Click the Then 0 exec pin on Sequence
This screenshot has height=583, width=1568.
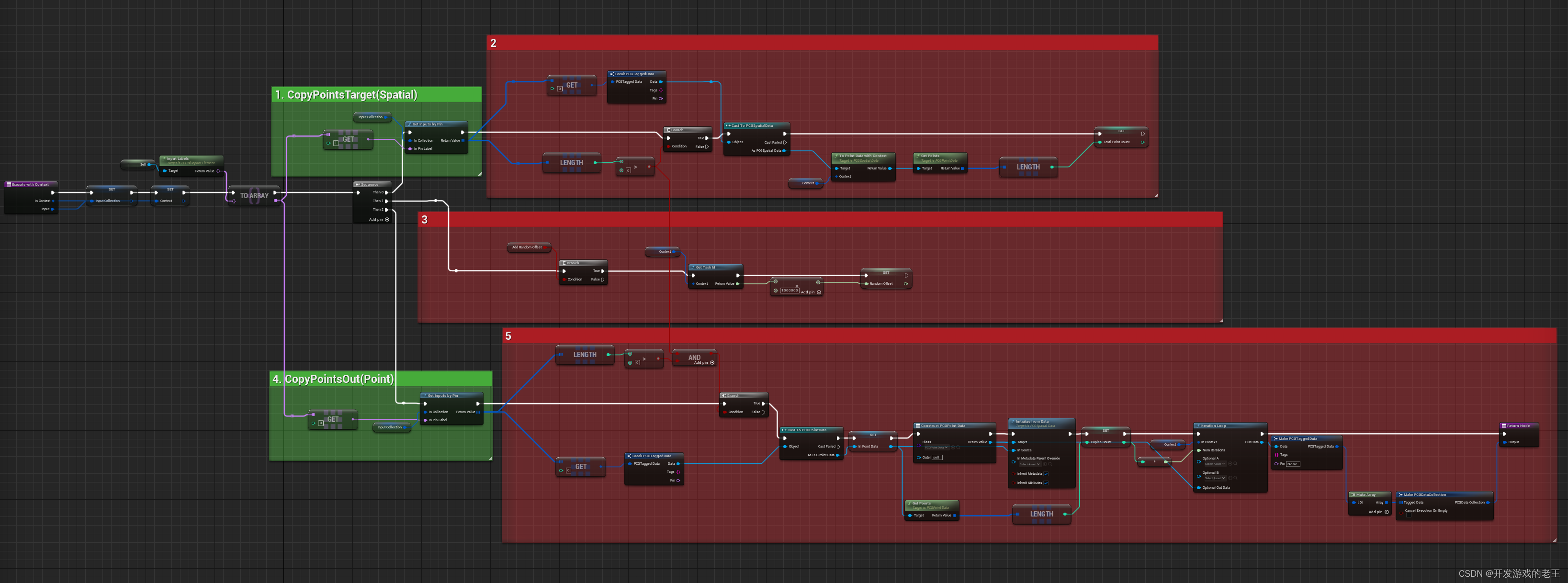(x=386, y=192)
